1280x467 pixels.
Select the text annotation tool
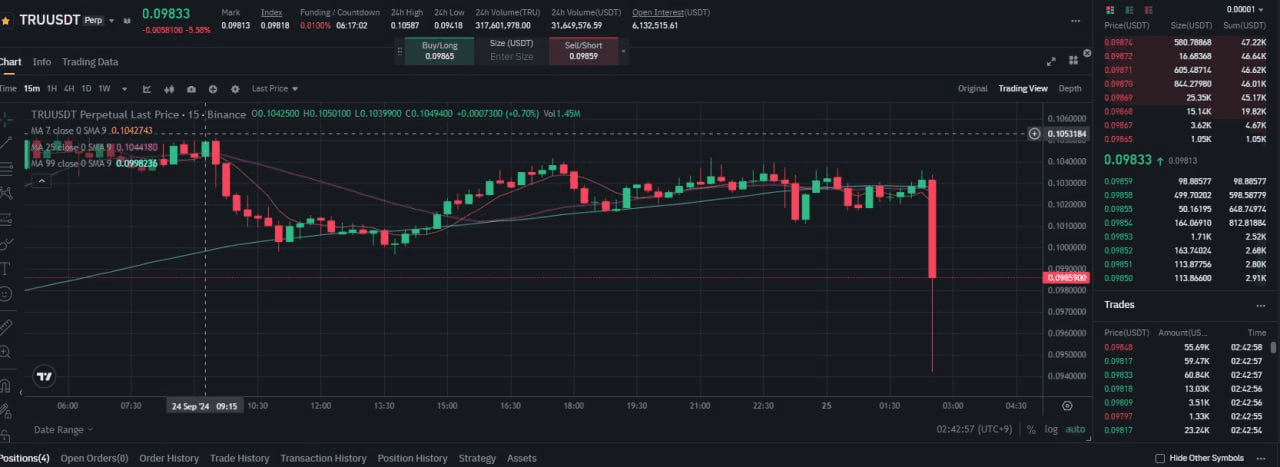(x=6, y=268)
